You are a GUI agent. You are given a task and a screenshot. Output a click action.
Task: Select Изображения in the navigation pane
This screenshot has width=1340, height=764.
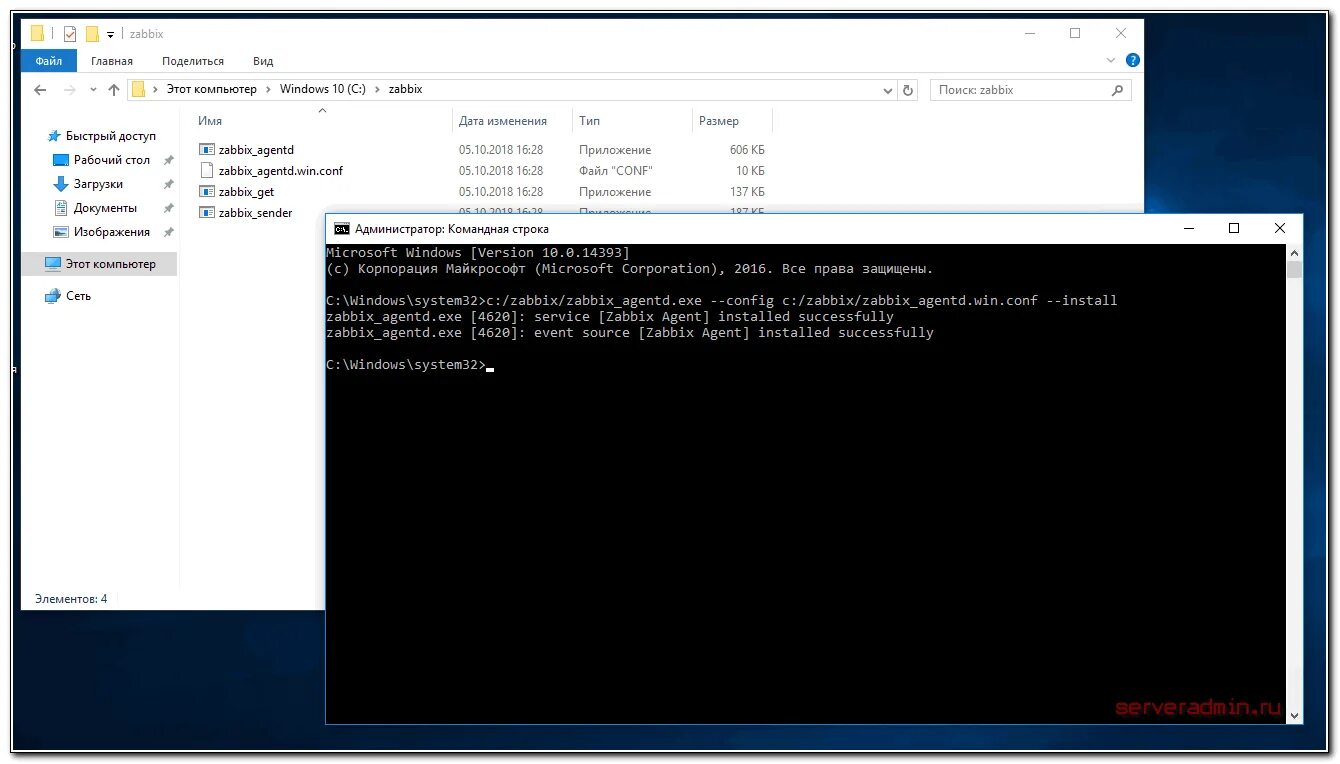coord(111,232)
